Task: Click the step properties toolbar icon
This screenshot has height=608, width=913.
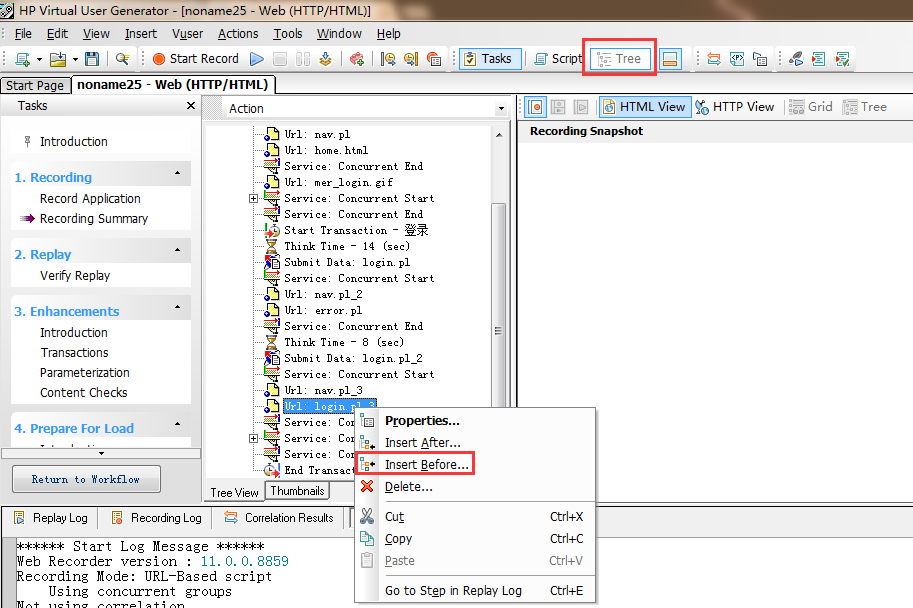Action: pyautogui.click(x=760, y=59)
